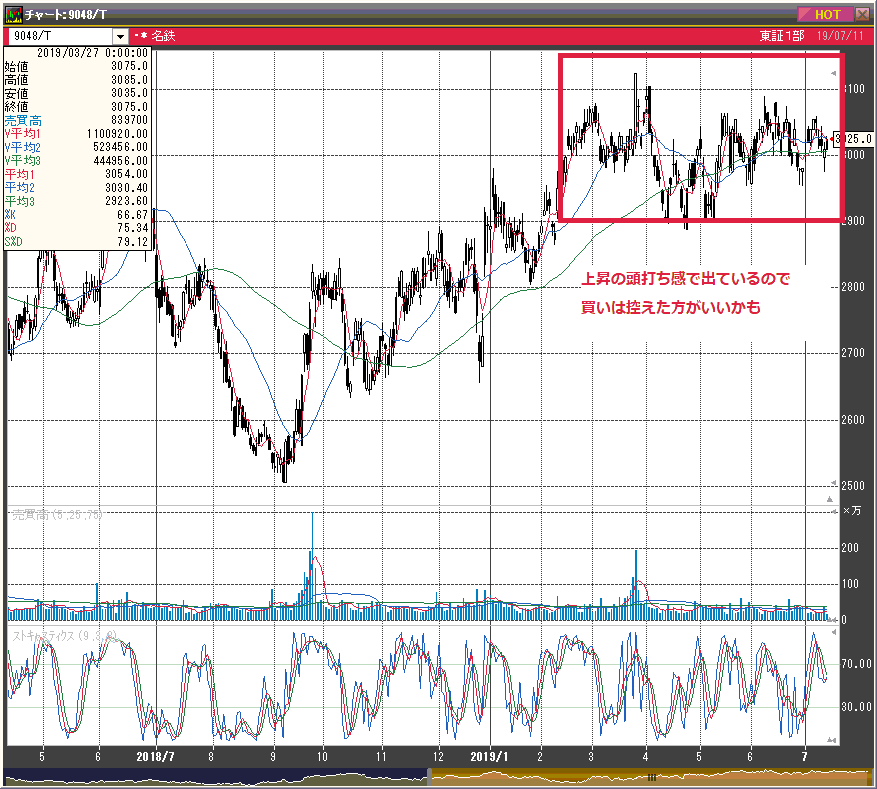Viewport: 877px width, 789px height.
Task: Click the 名鉄 stock name in header
Action: click(163, 37)
